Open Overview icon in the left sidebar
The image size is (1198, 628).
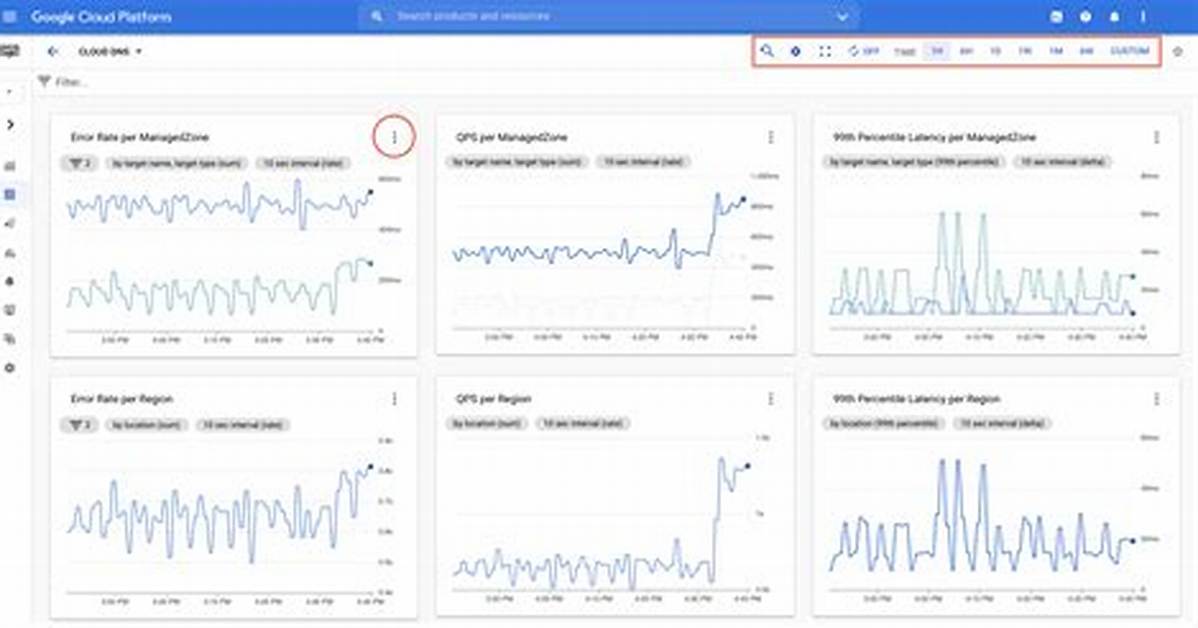(x=10, y=166)
